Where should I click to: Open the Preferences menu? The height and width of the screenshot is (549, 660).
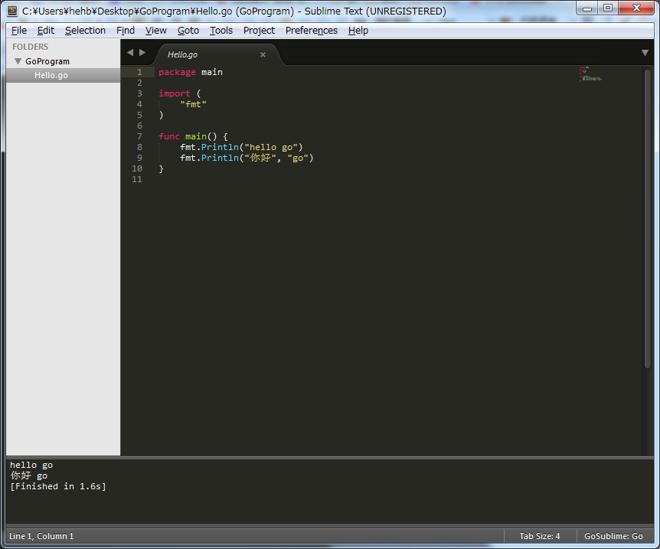tap(311, 30)
